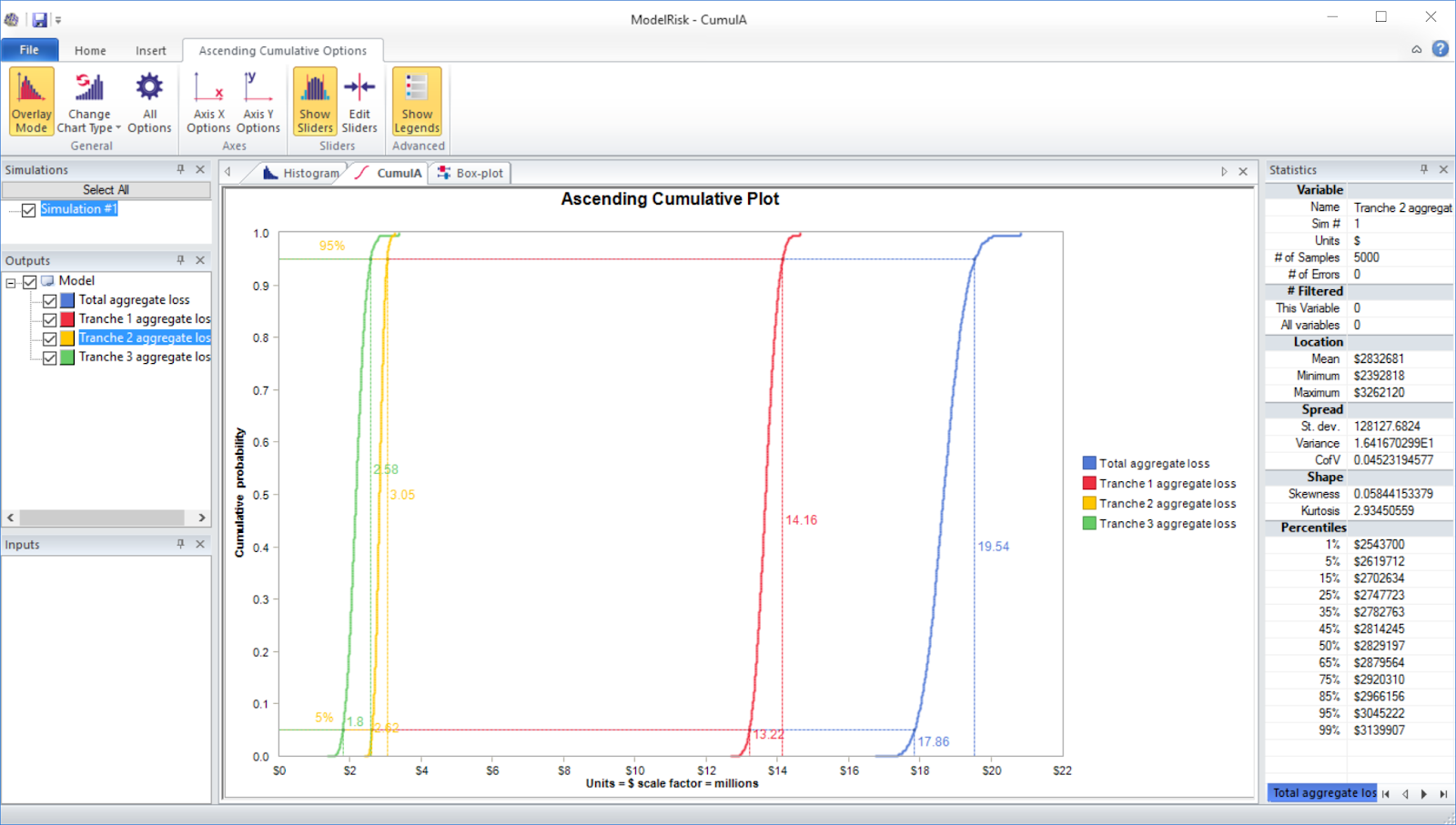Collapse the Model tree in Outputs
1456x825 pixels.
[x=12, y=280]
